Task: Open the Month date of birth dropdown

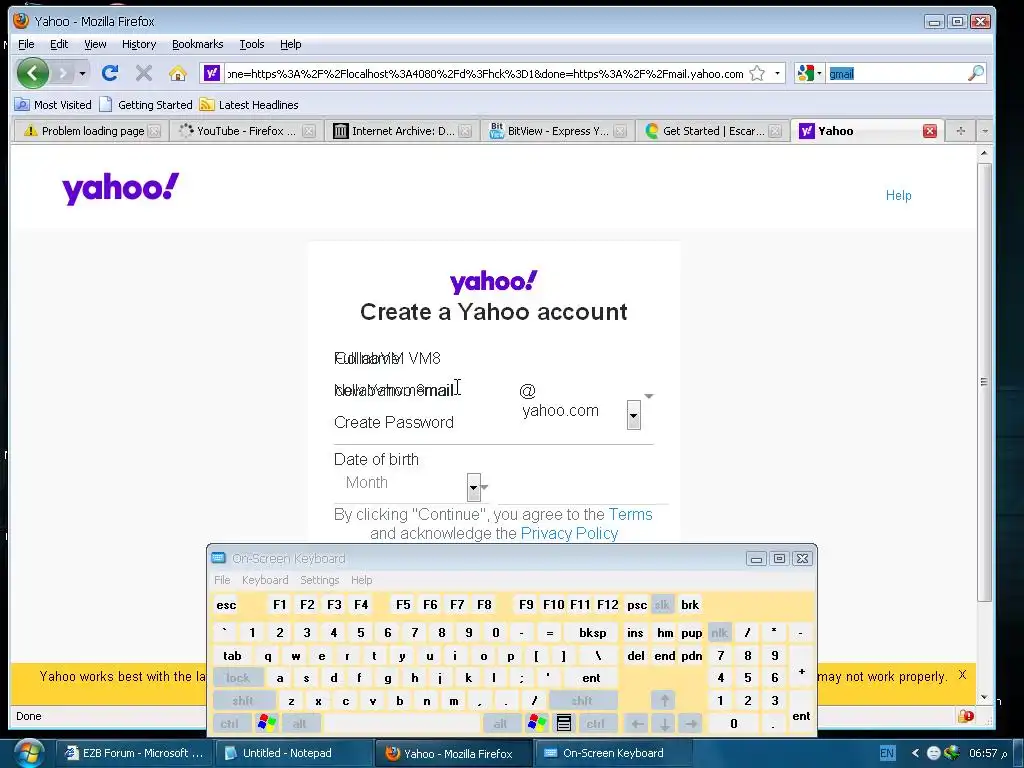Action: 474,487
